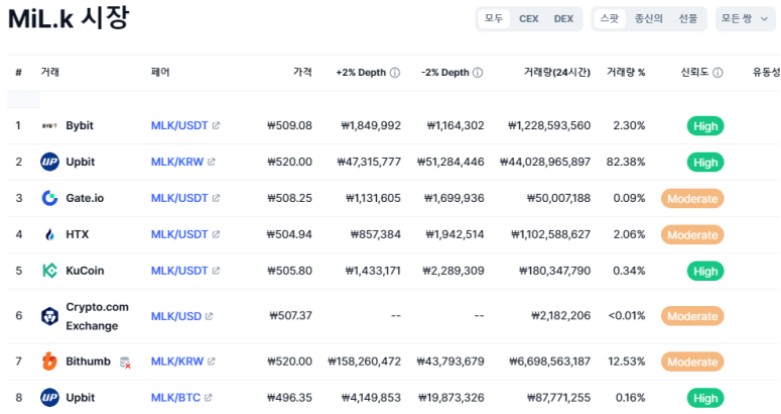The height and width of the screenshot is (414, 781).
Task: Open the MLK/BTC pair link
Action: (x=176, y=398)
